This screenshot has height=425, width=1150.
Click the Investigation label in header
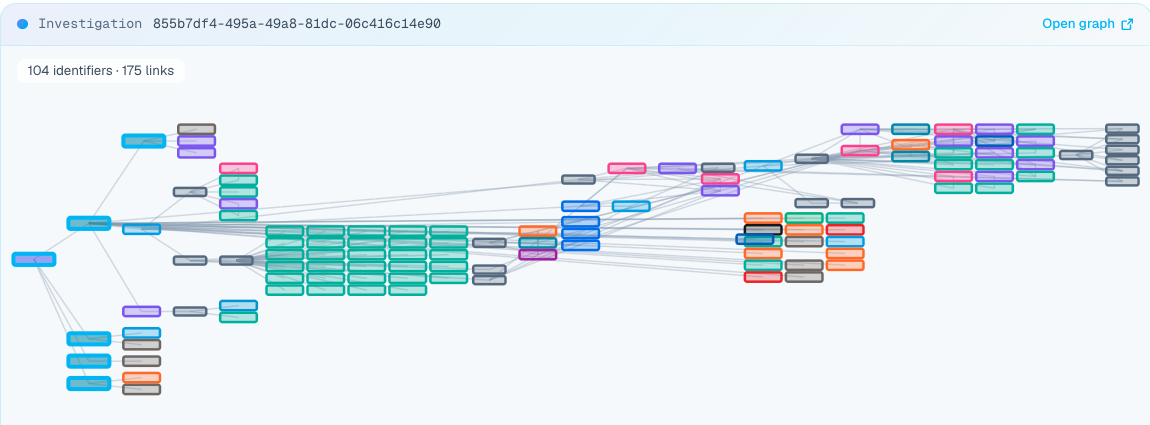click(90, 23)
